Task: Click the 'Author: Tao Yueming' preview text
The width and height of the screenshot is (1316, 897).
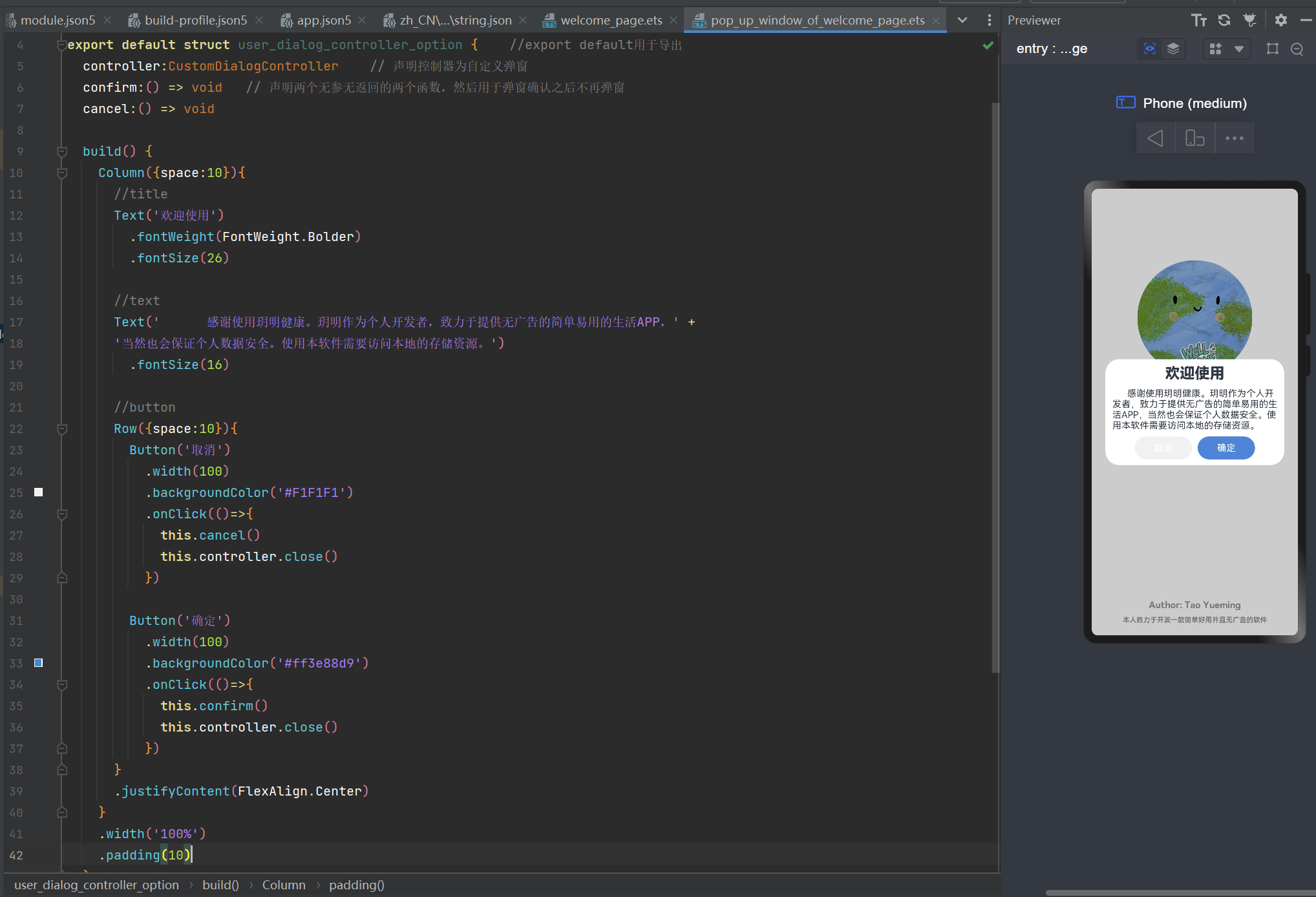Action: pyautogui.click(x=1194, y=605)
